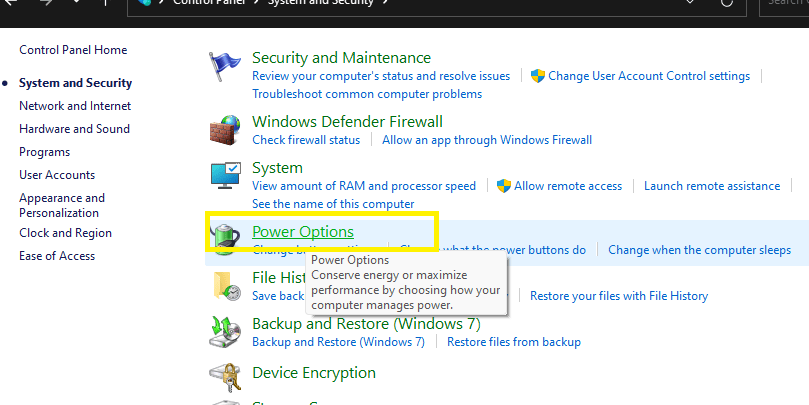
Task: Click the Backup and Restore icon
Action: click(x=225, y=332)
